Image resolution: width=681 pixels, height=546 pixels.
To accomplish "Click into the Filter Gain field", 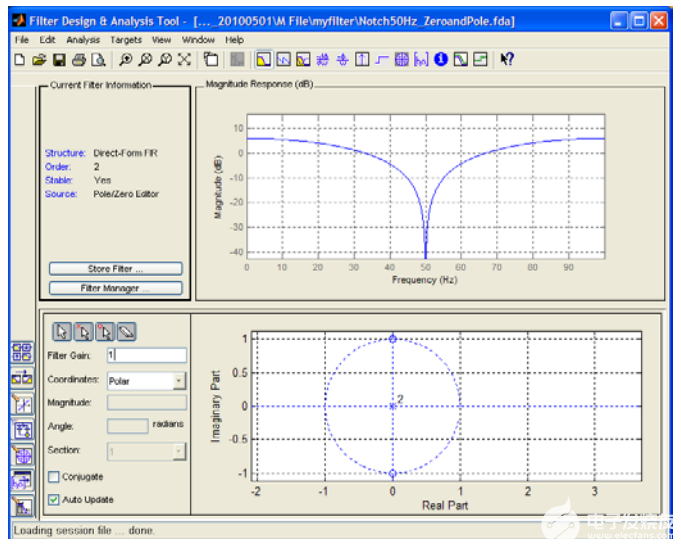I will pos(146,355).
